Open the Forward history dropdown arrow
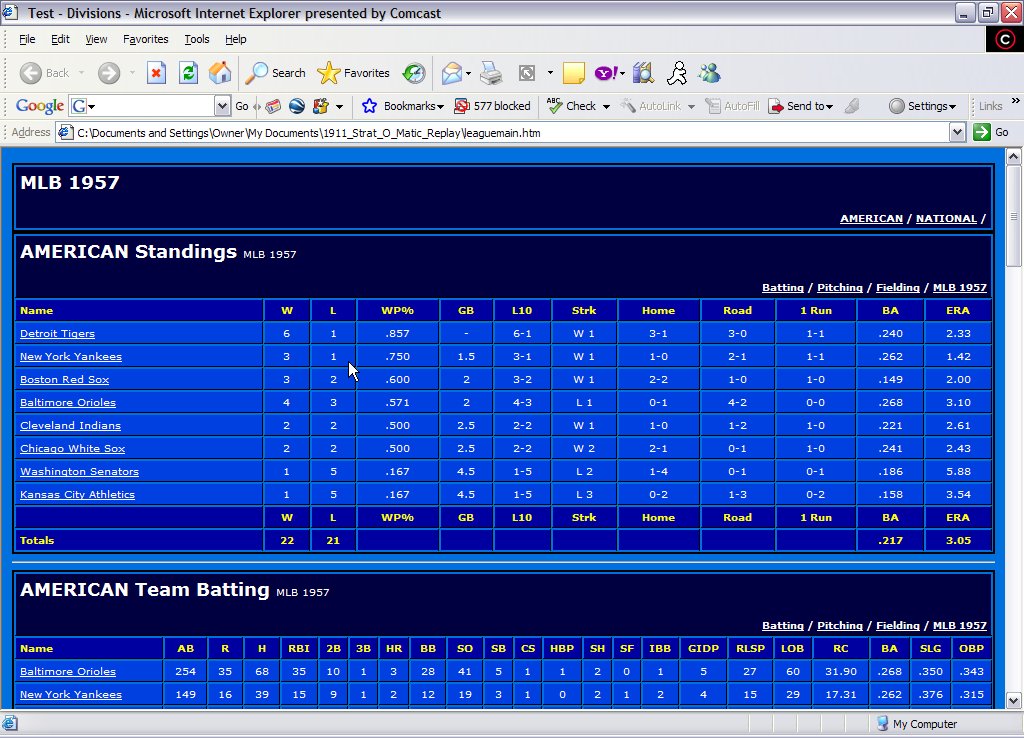Image resolution: width=1024 pixels, height=738 pixels. (132, 73)
